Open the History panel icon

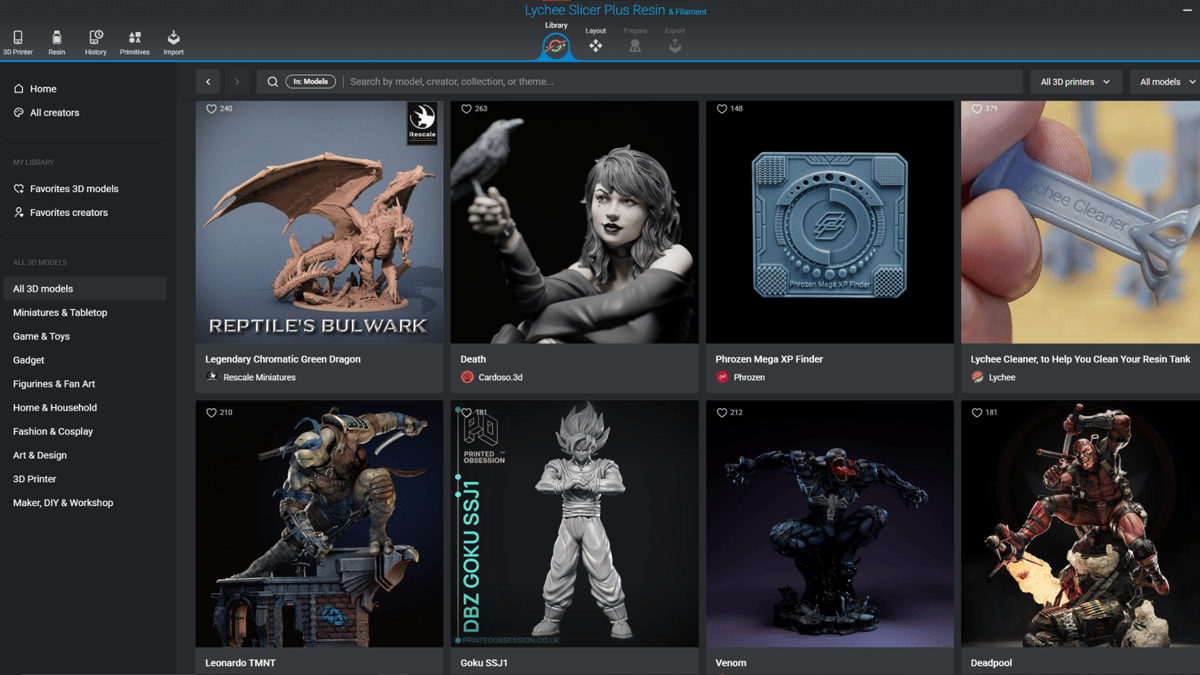(96, 42)
